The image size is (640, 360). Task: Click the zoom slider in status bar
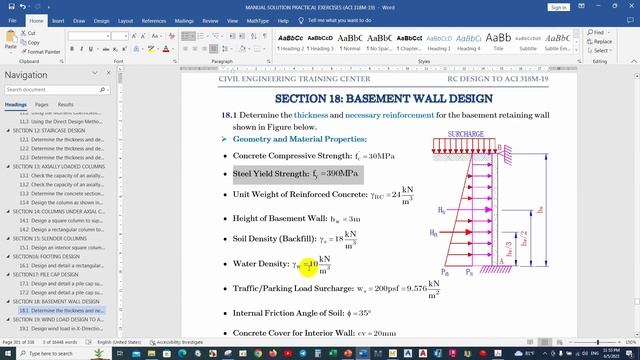(x=598, y=342)
